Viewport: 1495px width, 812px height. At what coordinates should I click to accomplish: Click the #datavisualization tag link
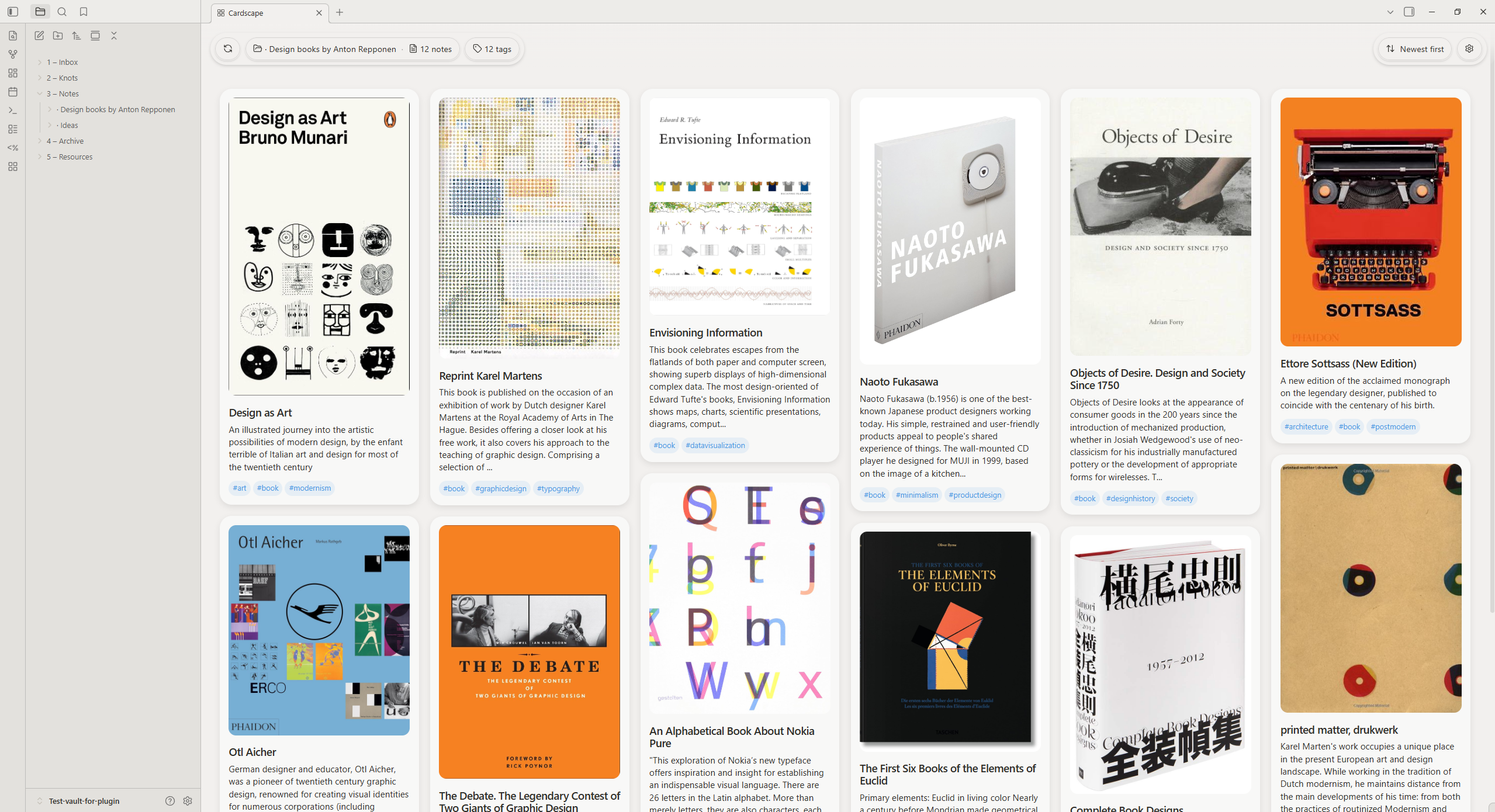[715, 445]
